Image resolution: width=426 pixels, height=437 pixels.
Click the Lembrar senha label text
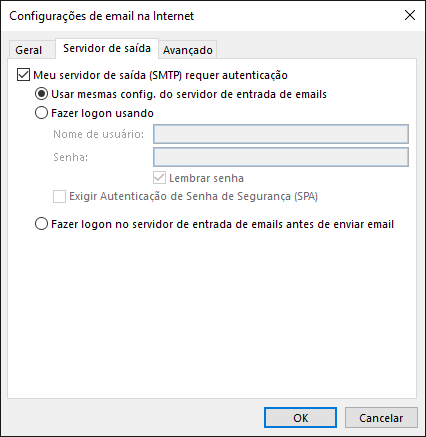click(x=206, y=178)
